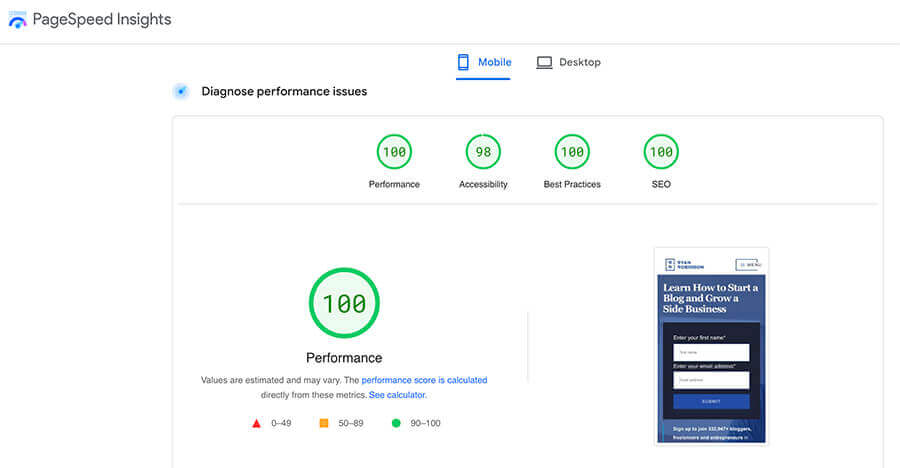Click the PageSpeed Insights logo icon
The image size is (900, 468).
[x=17, y=20]
